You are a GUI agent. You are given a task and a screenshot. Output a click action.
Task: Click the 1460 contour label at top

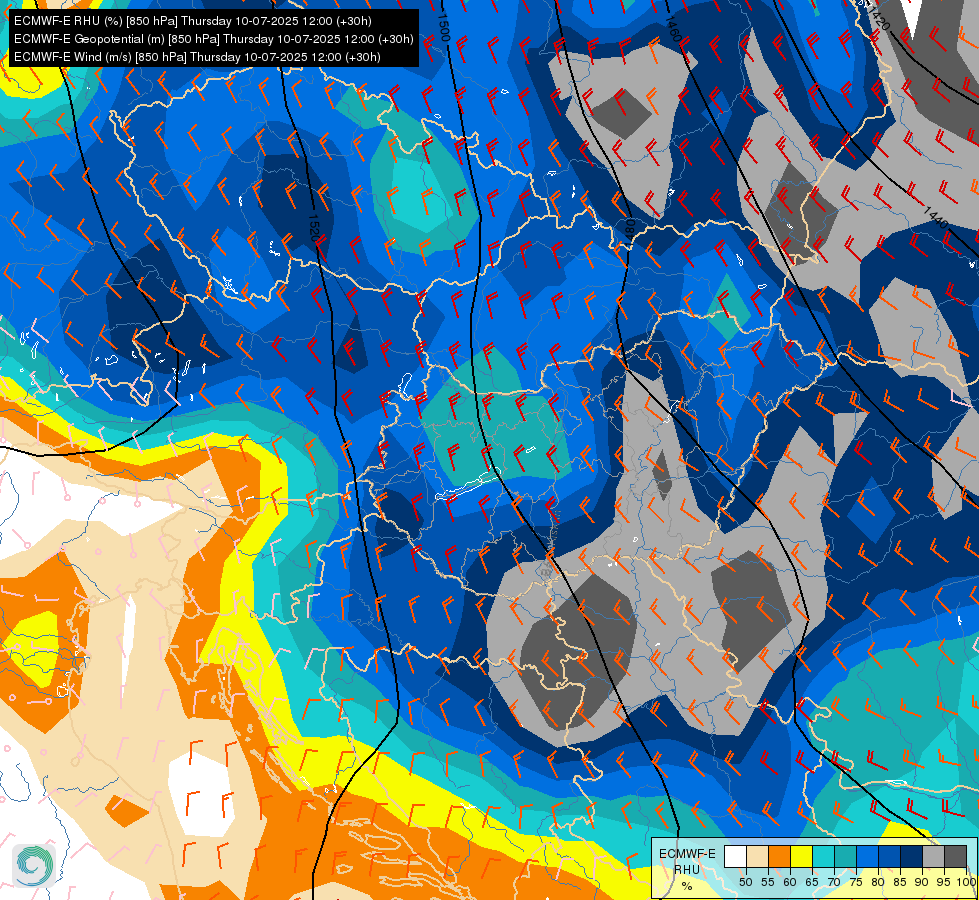point(672,29)
